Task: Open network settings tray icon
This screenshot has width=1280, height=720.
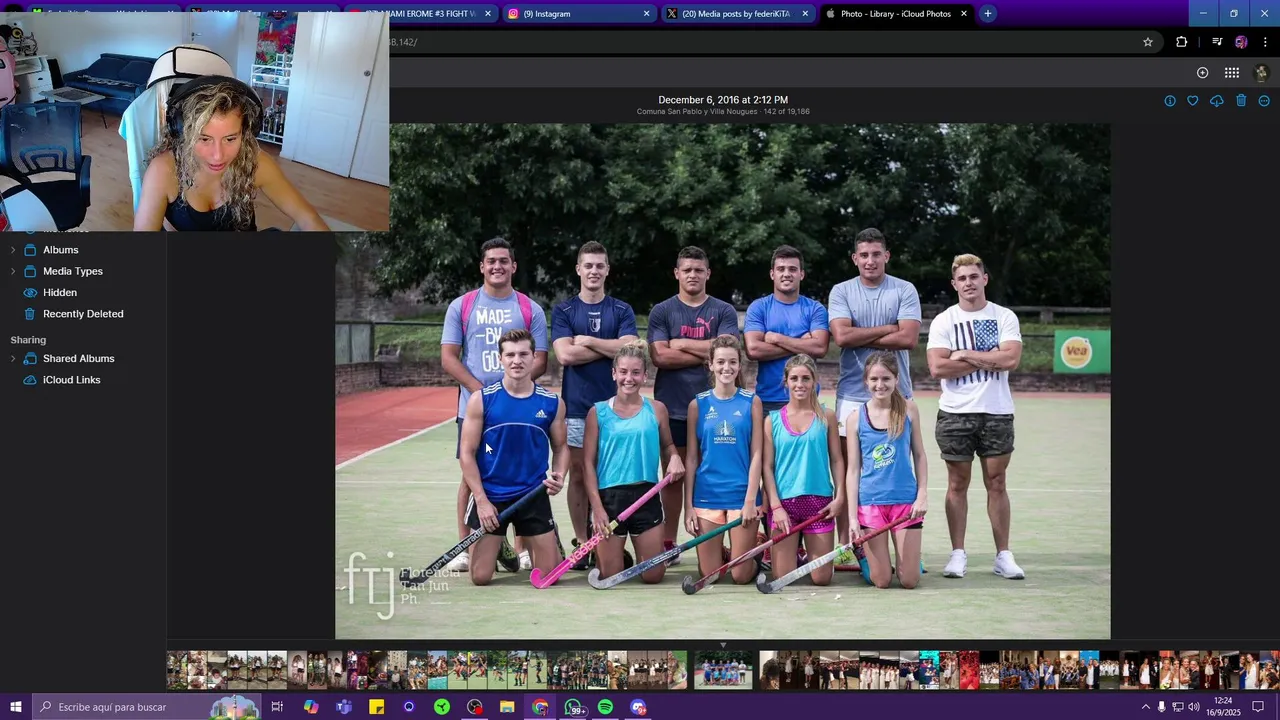Action: [x=1177, y=707]
